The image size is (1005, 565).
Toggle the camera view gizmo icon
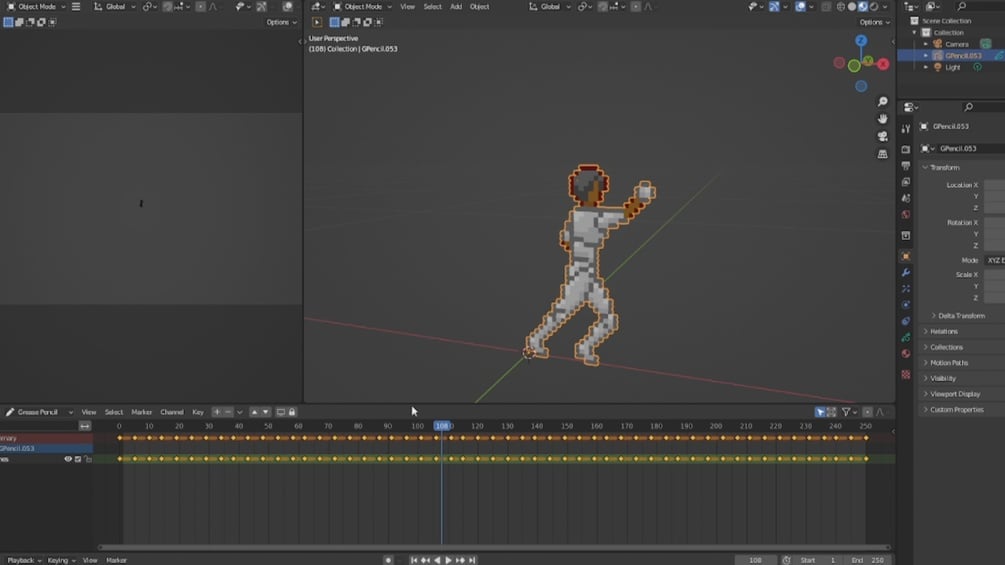pos(883,136)
